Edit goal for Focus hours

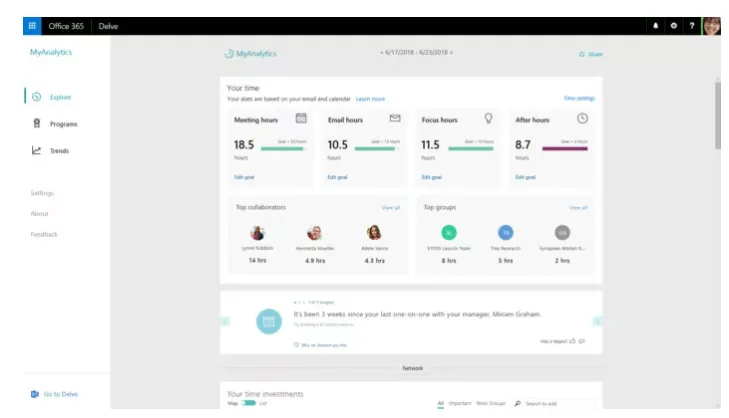tap(431, 177)
